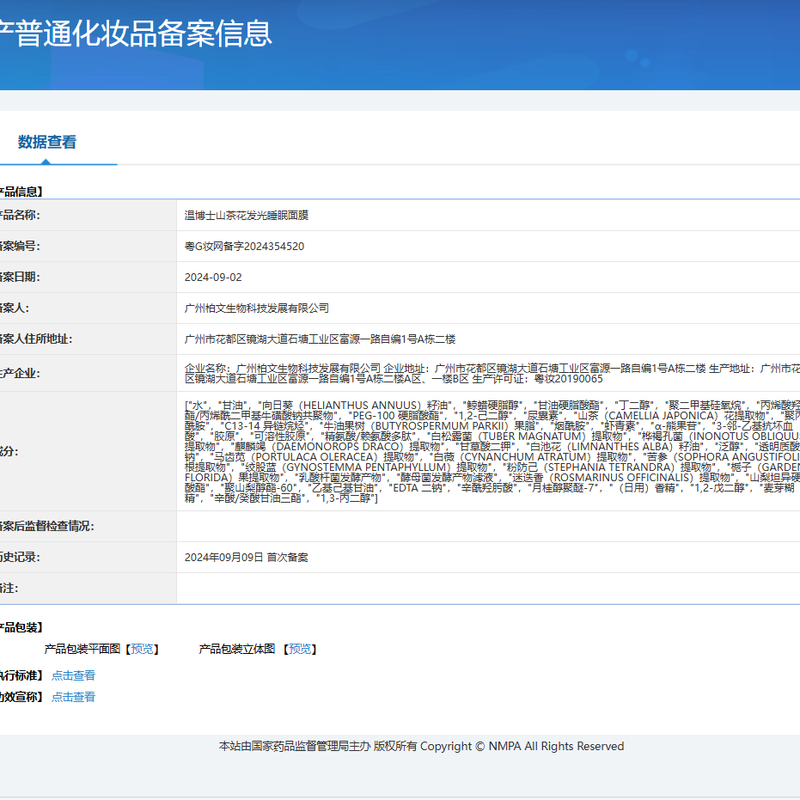The width and height of the screenshot is (800, 800).
Task: Click registrant name 广州柏文生物科技发展有限公司
Action: pyautogui.click(x=257, y=308)
